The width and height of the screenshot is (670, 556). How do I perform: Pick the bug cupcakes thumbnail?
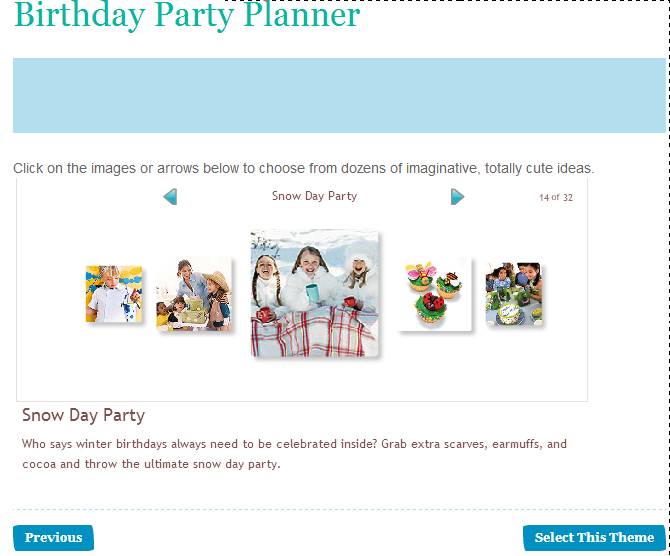point(435,294)
